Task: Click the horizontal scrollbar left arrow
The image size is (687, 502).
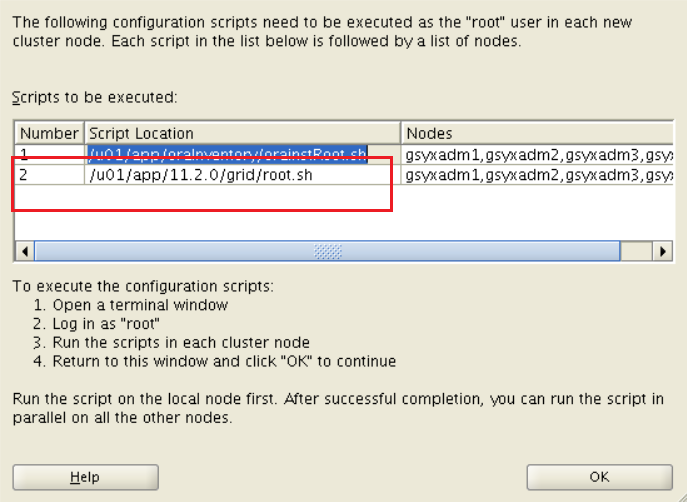Action: (25, 251)
